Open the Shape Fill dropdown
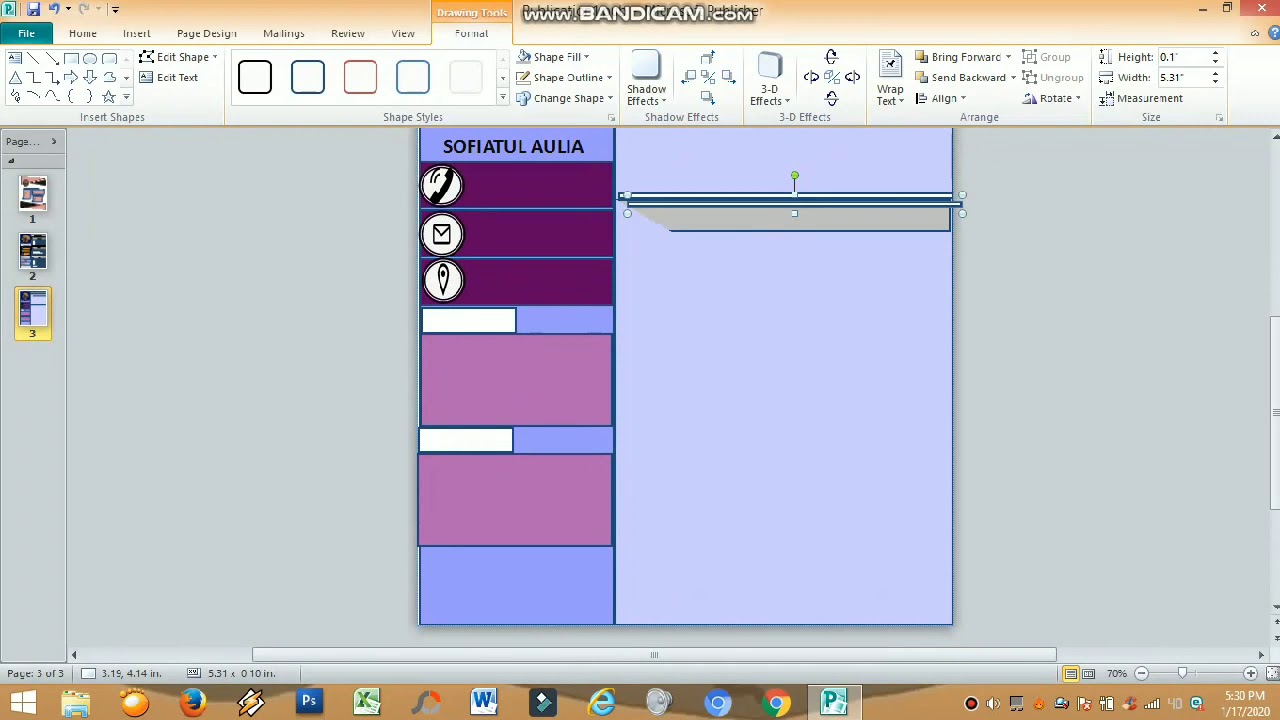 pyautogui.click(x=553, y=57)
